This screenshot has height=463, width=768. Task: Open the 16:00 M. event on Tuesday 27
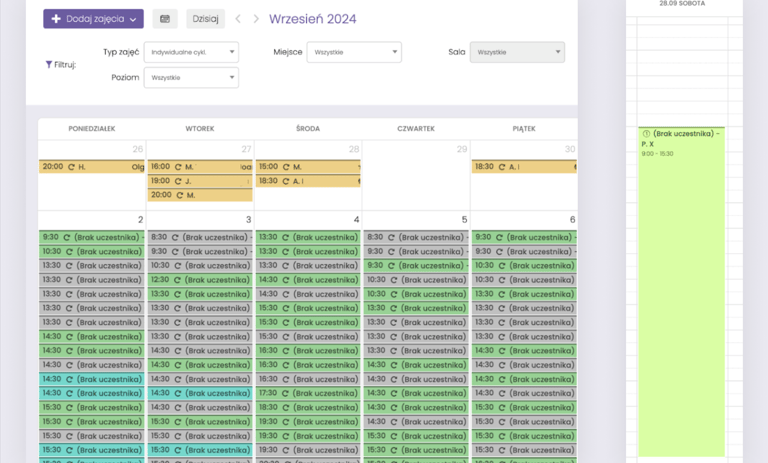click(200, 167)
